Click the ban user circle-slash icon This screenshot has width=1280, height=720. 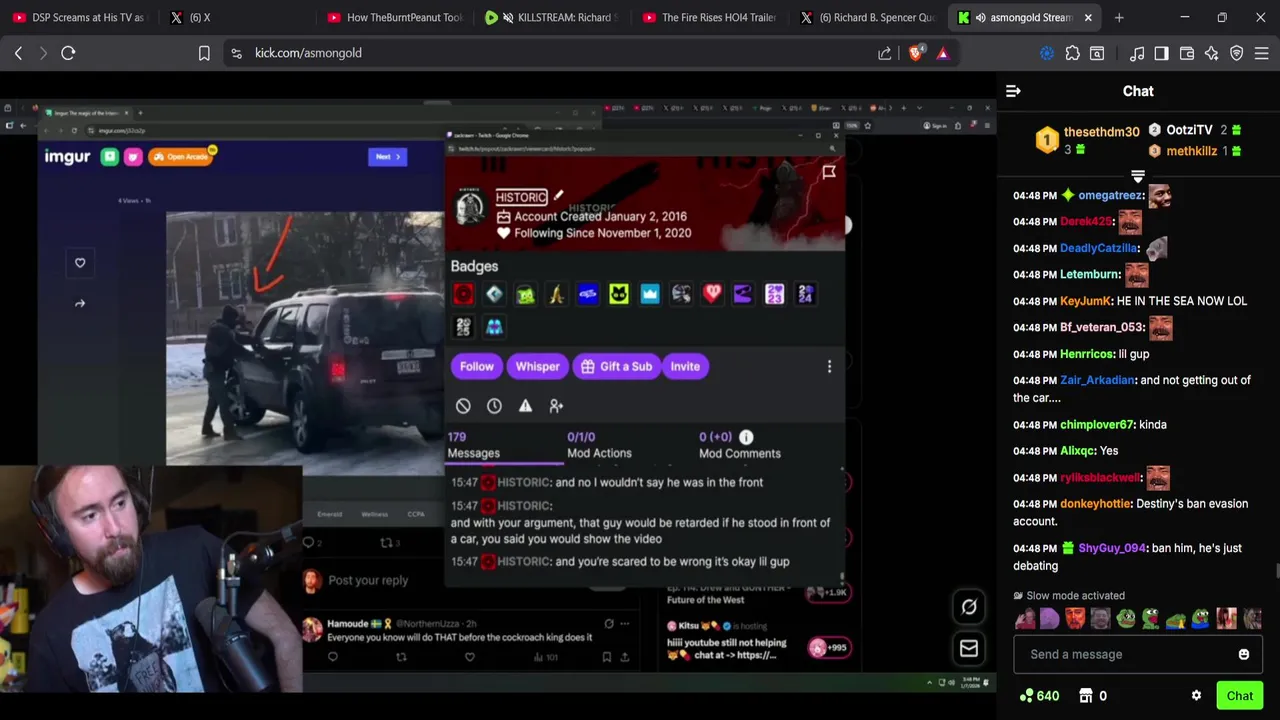coord(463,406)
